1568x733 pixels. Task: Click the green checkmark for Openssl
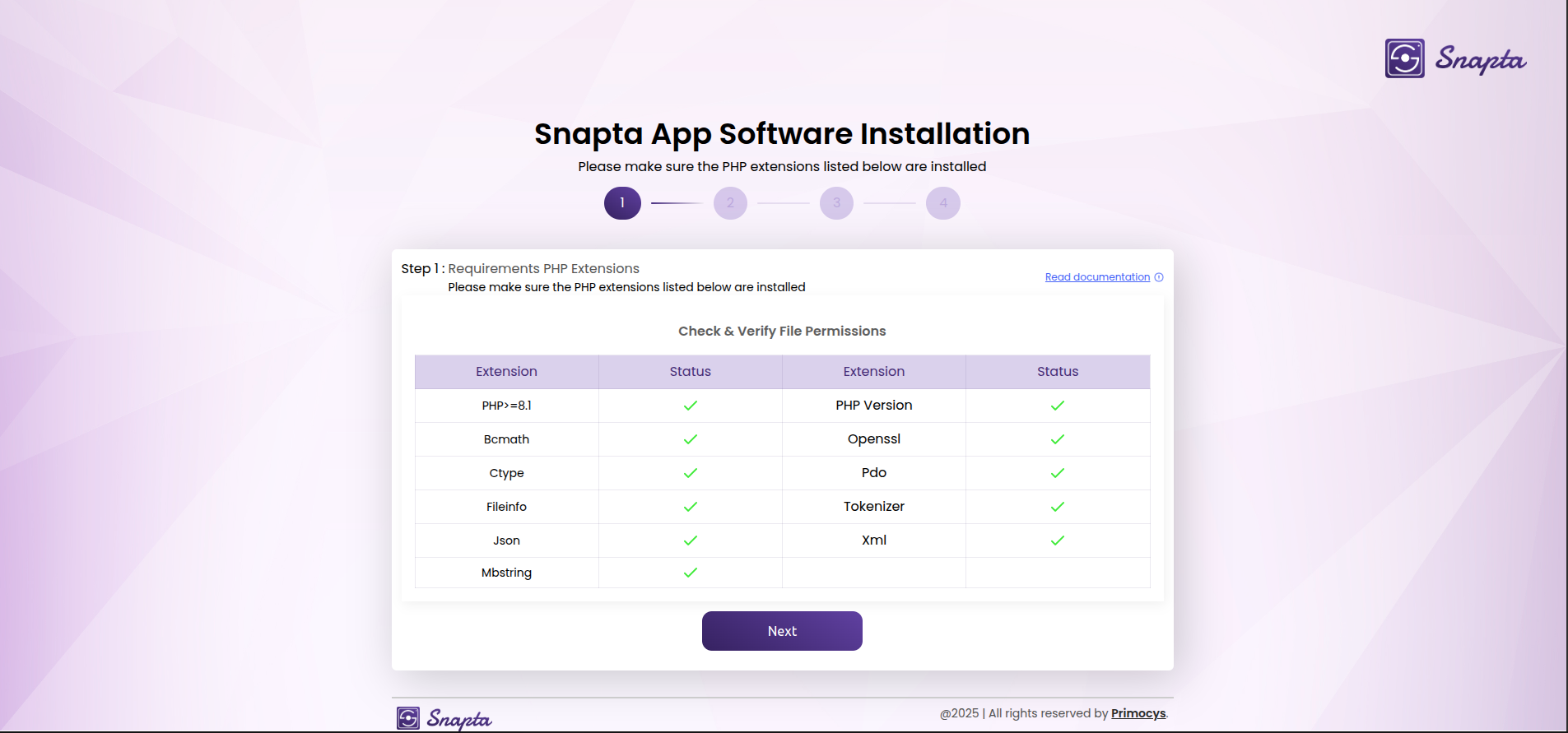point(1058,439)
